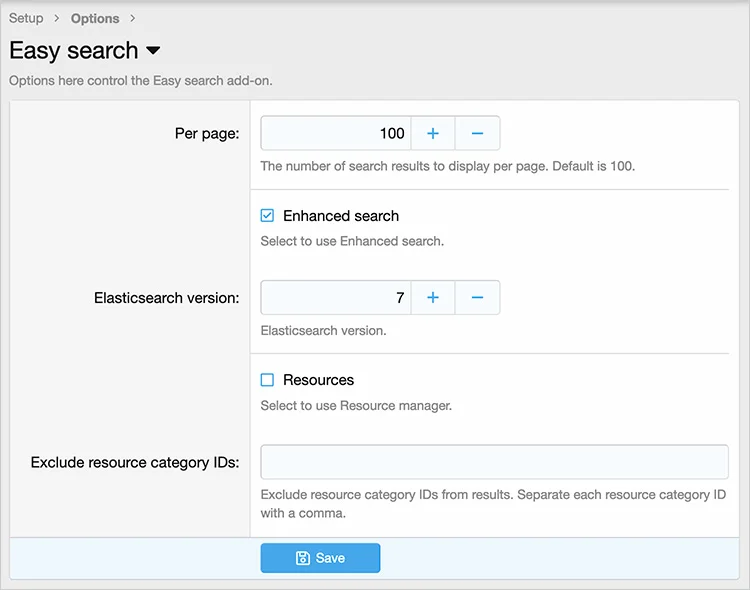
Task: Uncheck the Enhanced search checkbox
Action: pos(267,216)
